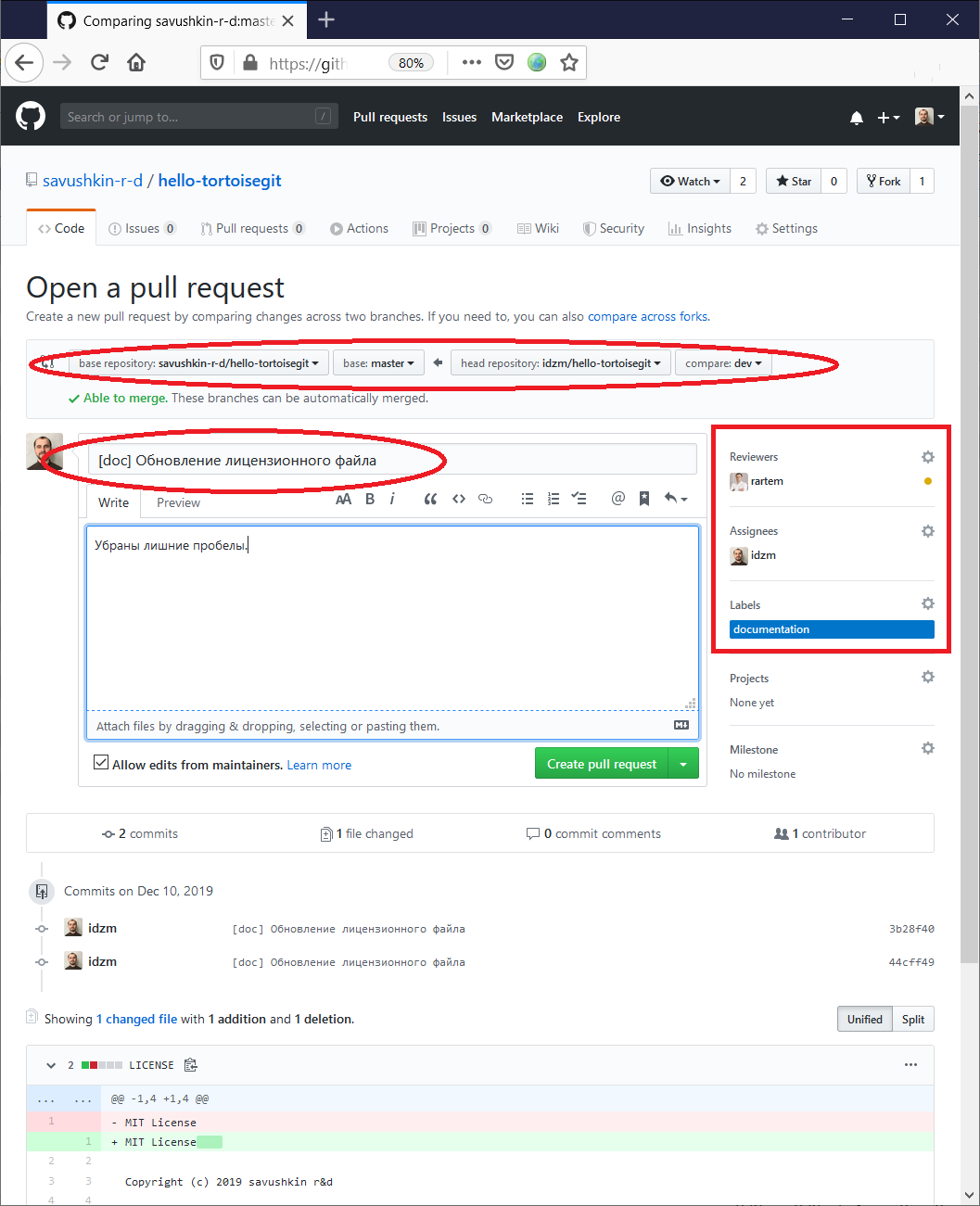
Task: Open the user avatar menu
Action: pyautogui.click(x=929, y=117)
